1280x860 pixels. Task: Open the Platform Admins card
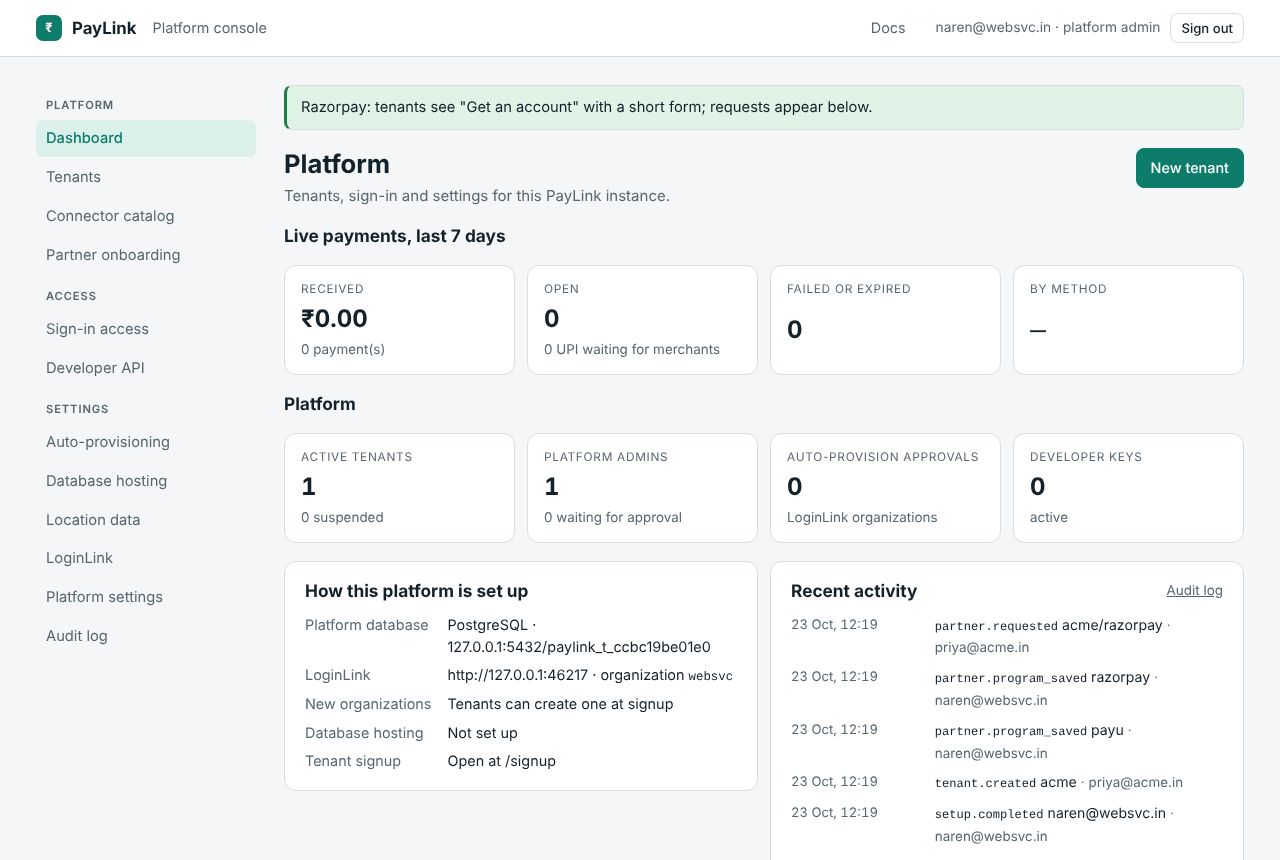coord(642,488)
